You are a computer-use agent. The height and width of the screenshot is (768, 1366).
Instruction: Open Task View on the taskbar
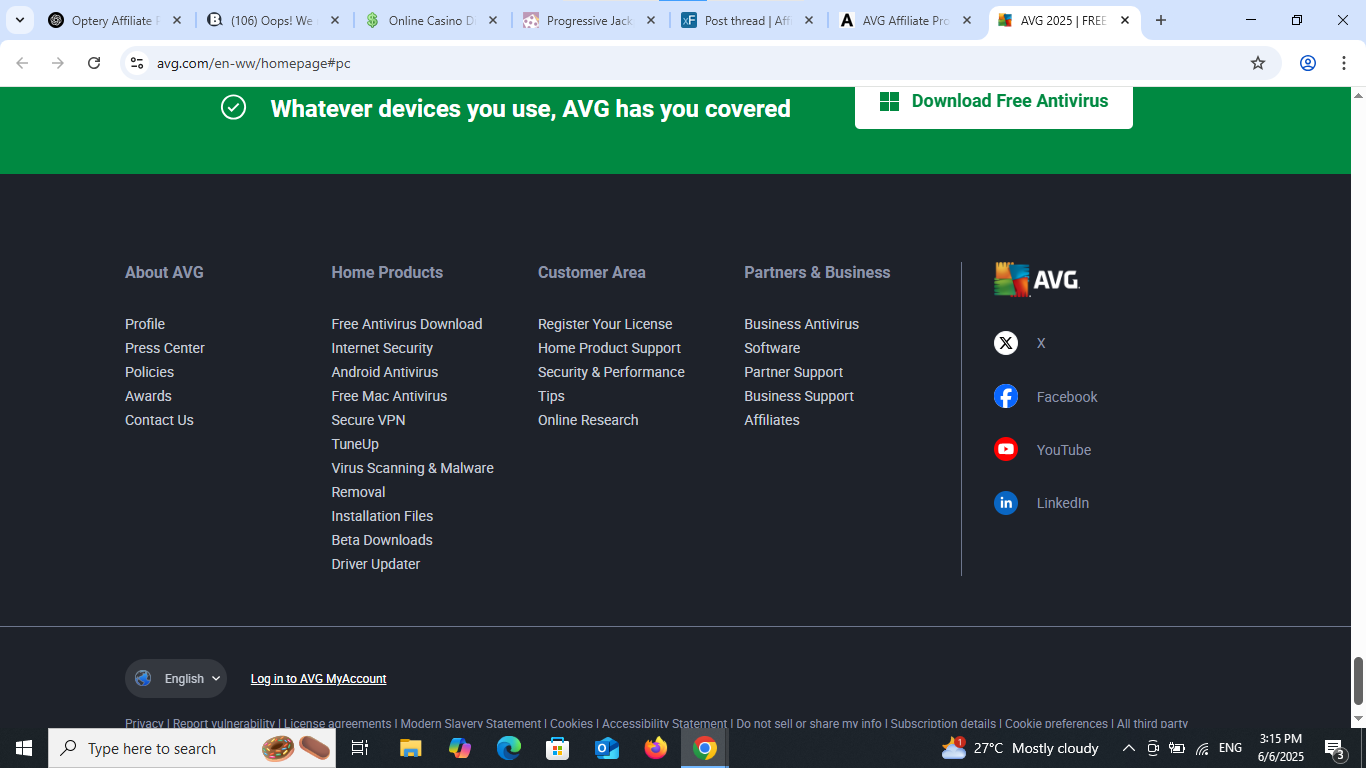tap(360, 748)
